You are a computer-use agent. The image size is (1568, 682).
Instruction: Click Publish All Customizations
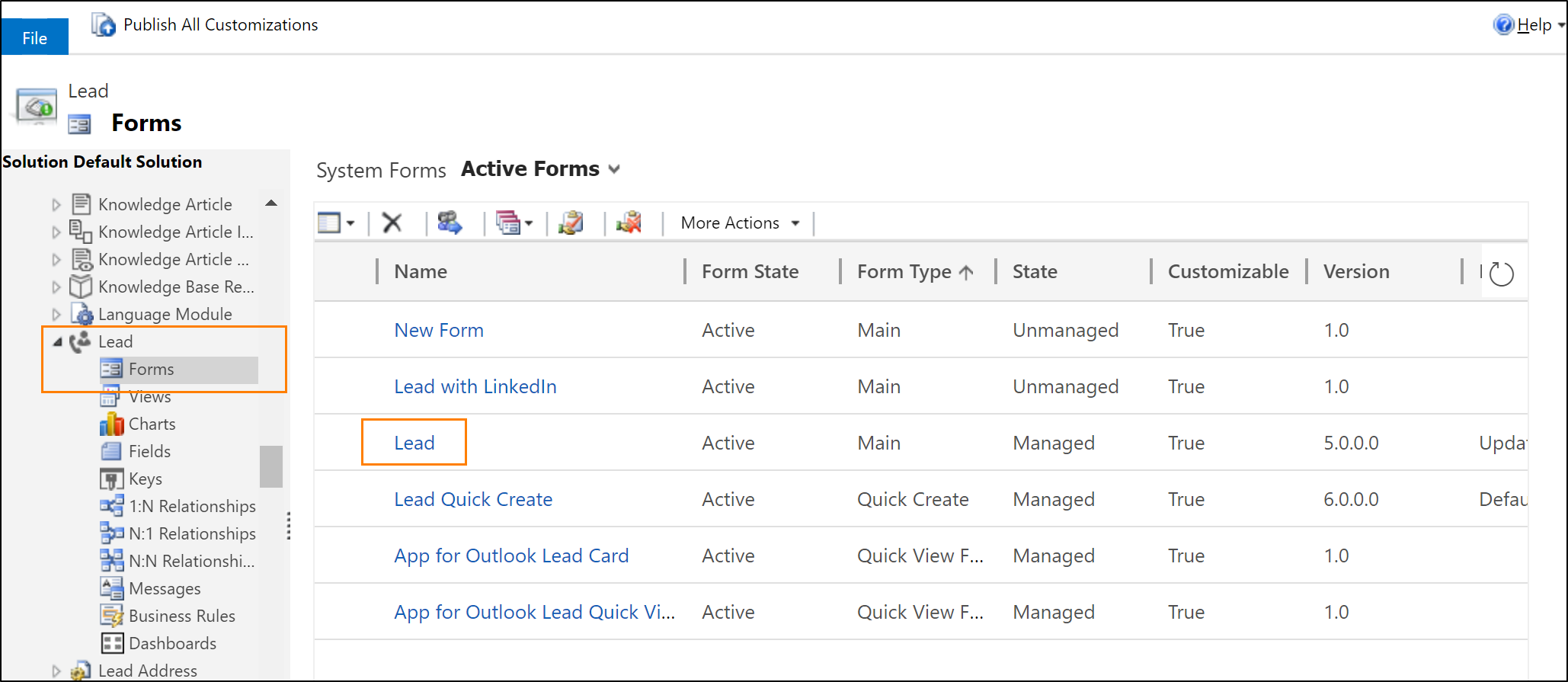pyautogui.click(x=220, y=25)
